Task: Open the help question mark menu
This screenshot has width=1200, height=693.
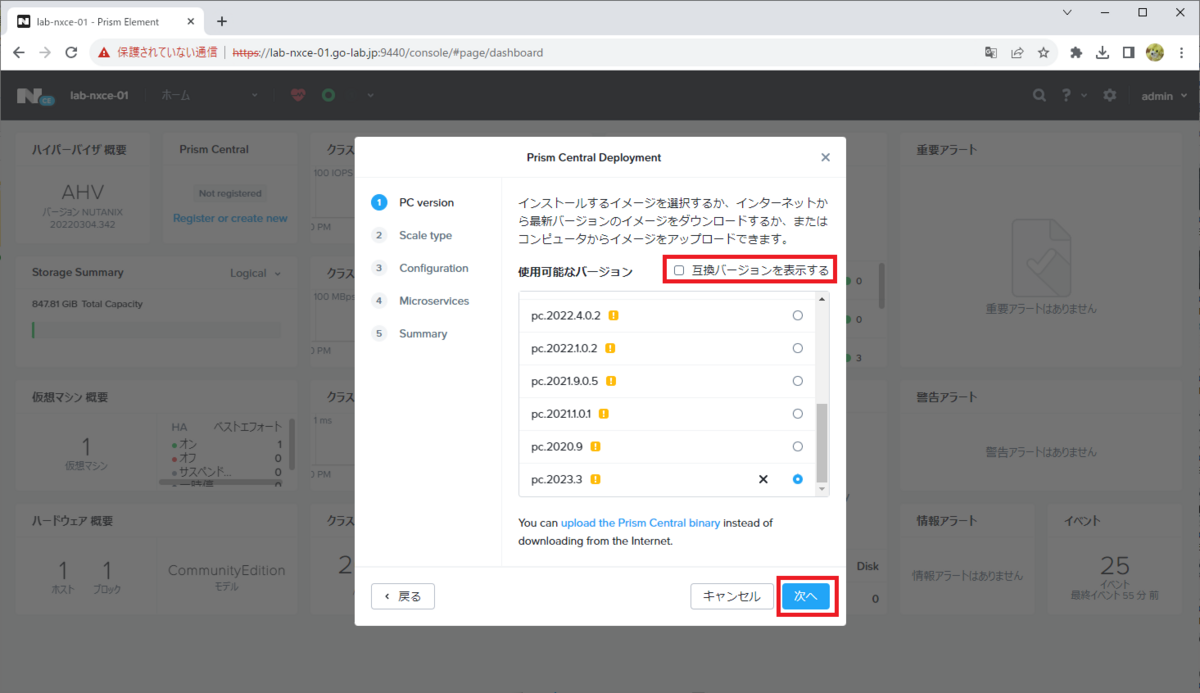Action: click(x=1067, y=95)
